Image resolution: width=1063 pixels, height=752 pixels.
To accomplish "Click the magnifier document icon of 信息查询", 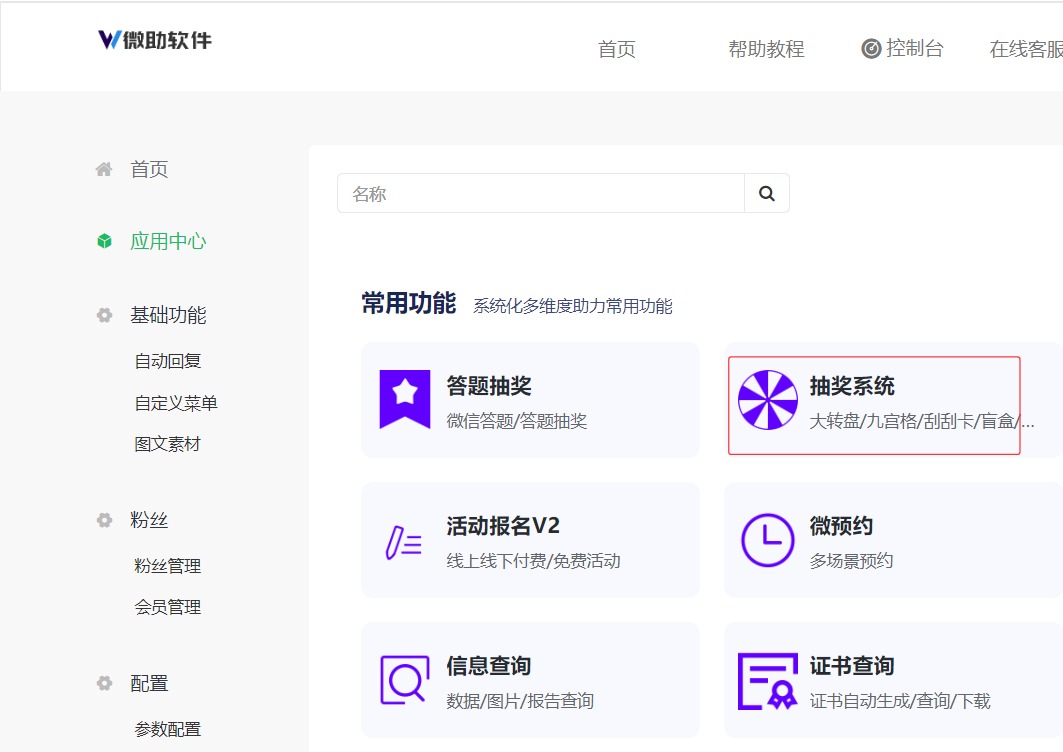I will (x=405, y=679).
